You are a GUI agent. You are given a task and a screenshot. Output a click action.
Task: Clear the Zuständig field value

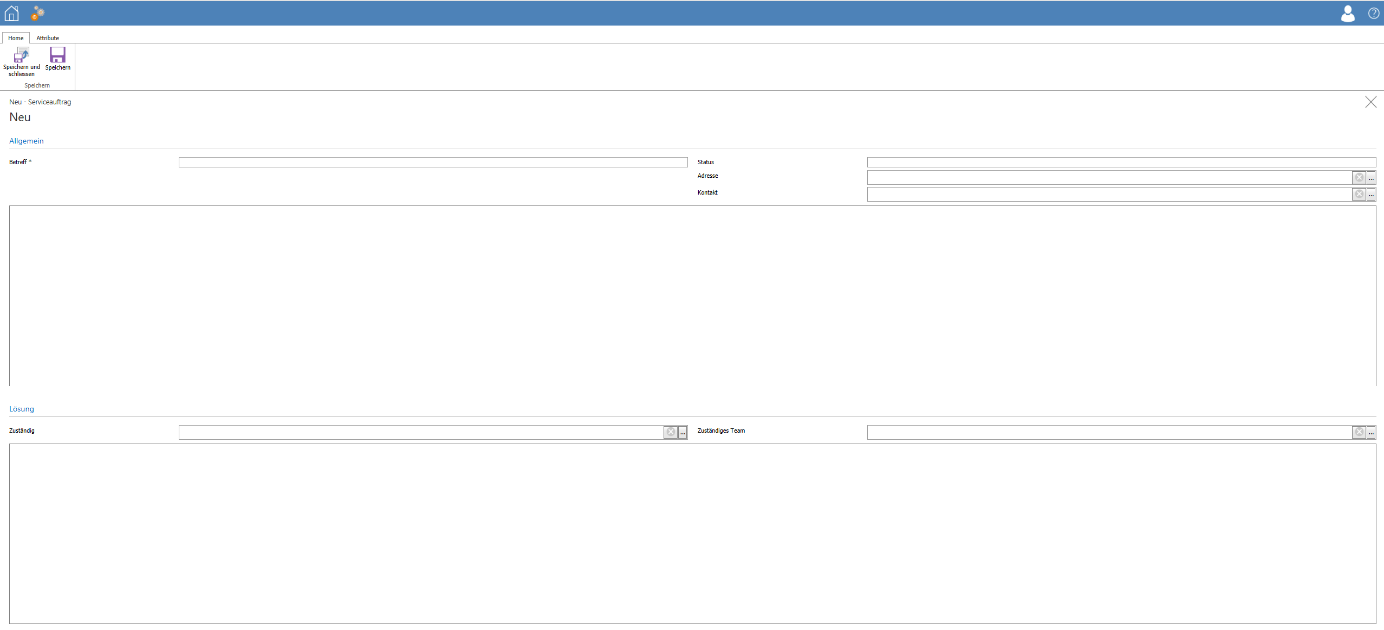click(671, 432)
